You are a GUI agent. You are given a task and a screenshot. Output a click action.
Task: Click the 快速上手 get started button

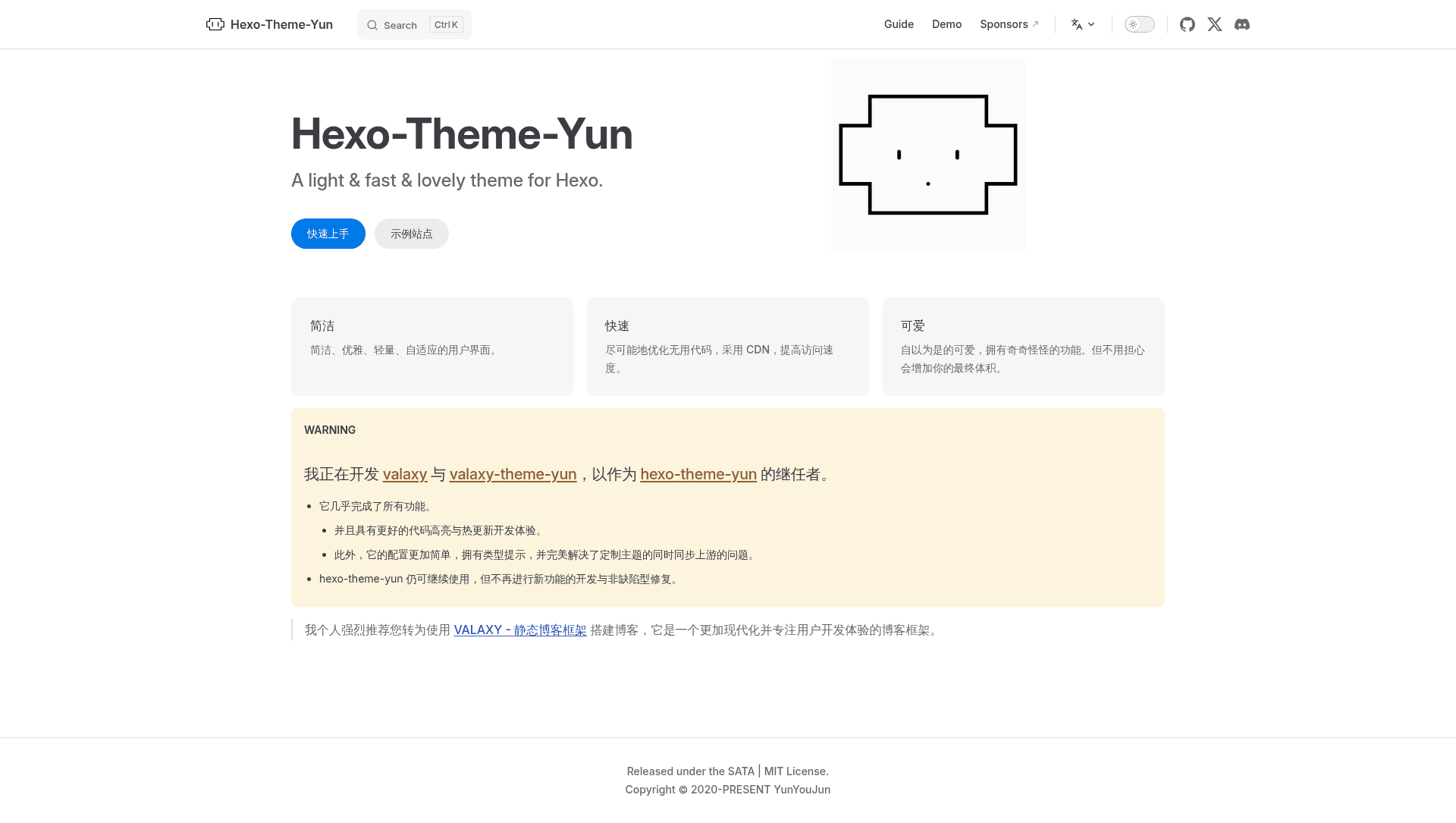[x=328, y=234]
